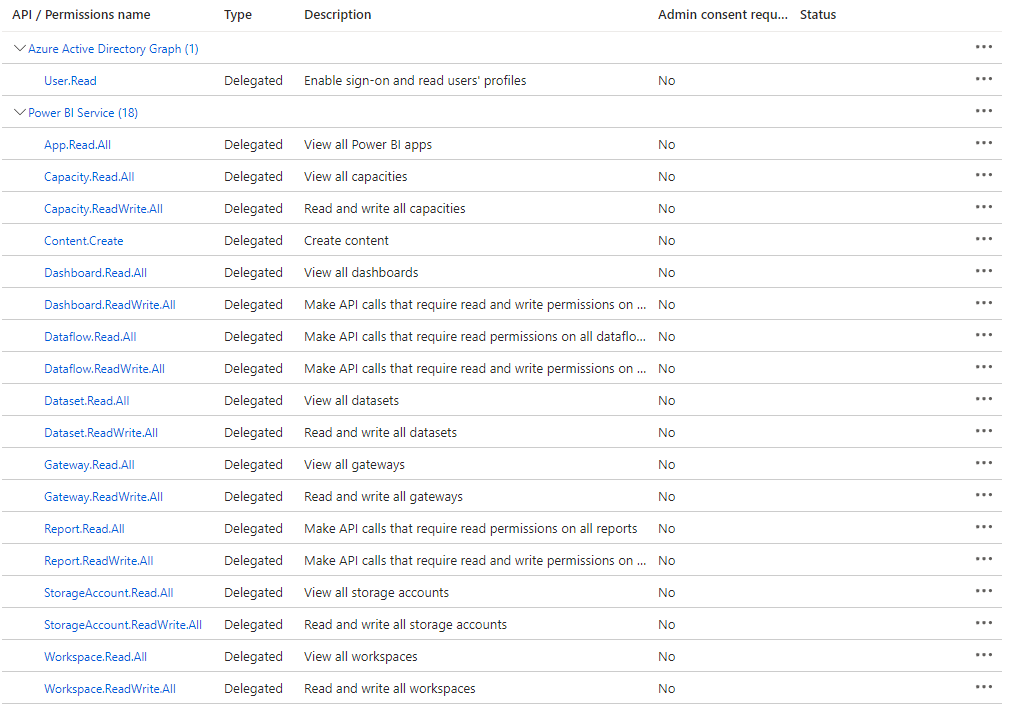The height and width of the screenshot is (728, 1015).
Task: Select 'Make API calls that require read permissions on all reports'
Action: (471, 529)
